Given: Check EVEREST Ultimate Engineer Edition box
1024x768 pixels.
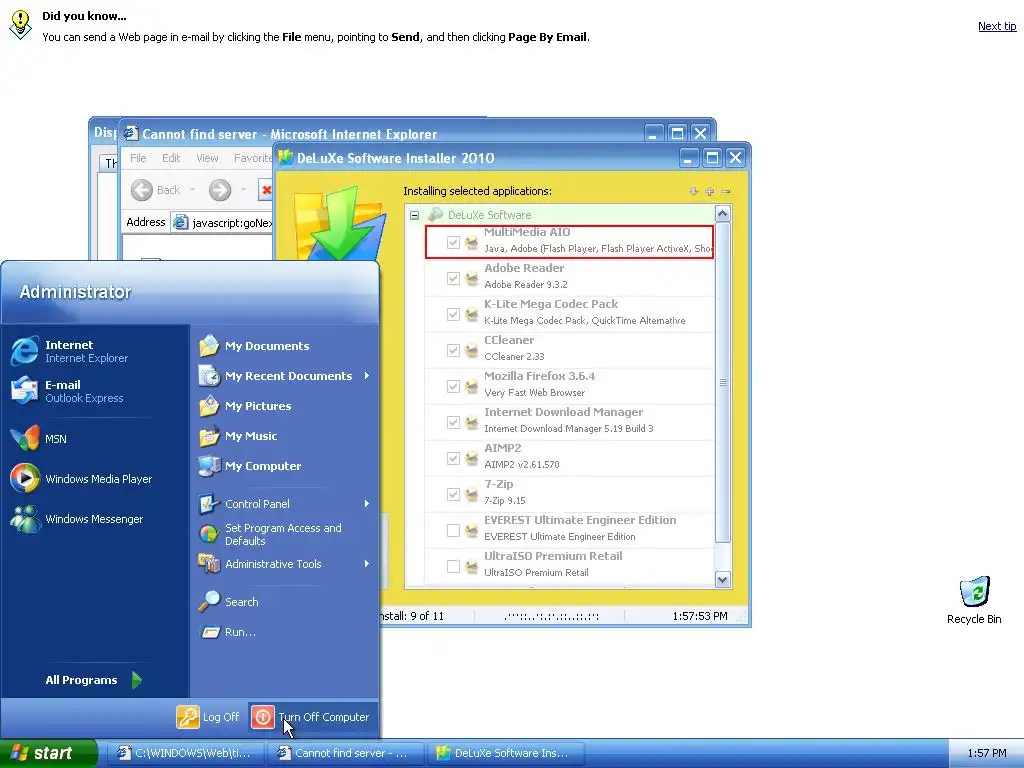Looking at the screenshot, I should 453,530.
